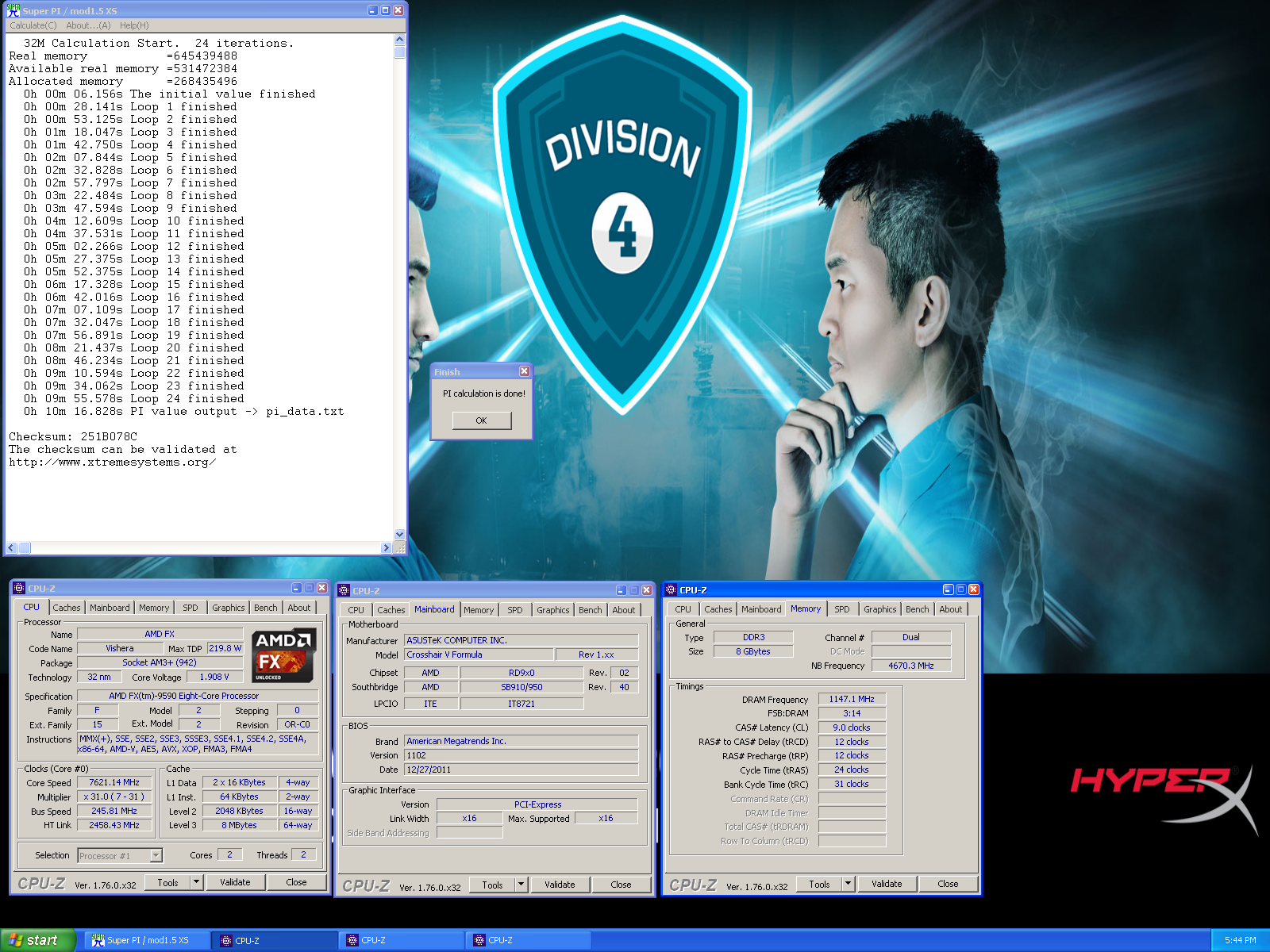Select Graphics tab in Memory window
Screen dimensions: 1270x952
pyautogui.click(x=880, y=609)
